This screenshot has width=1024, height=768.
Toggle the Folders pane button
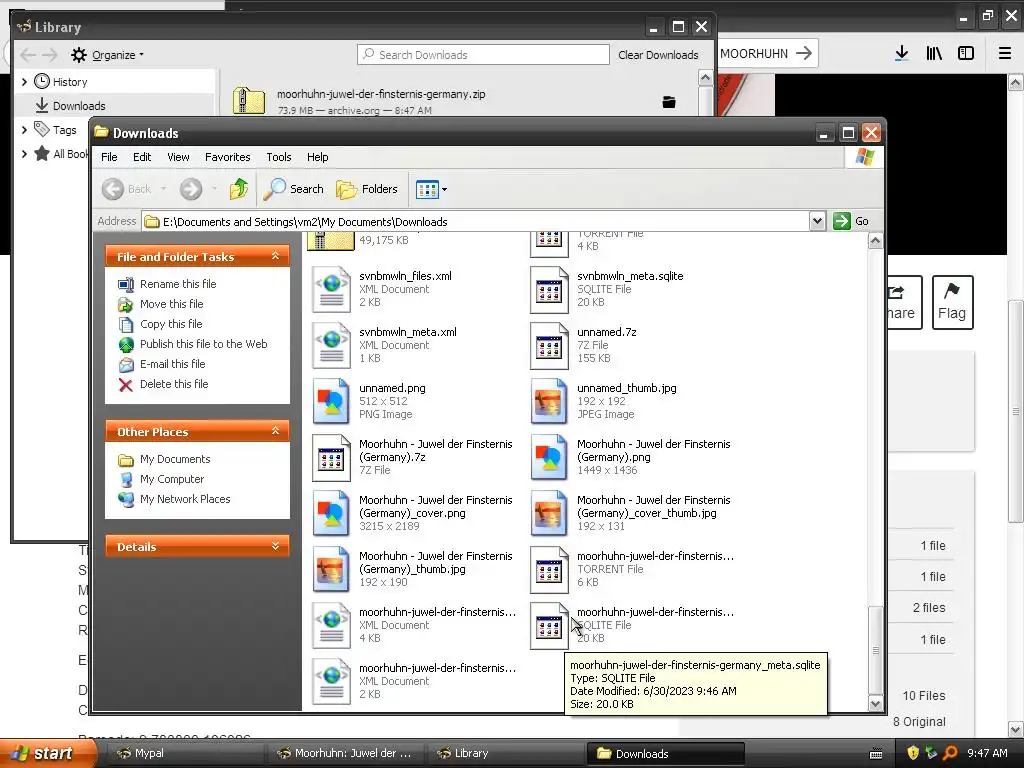(x=366, y=189)
